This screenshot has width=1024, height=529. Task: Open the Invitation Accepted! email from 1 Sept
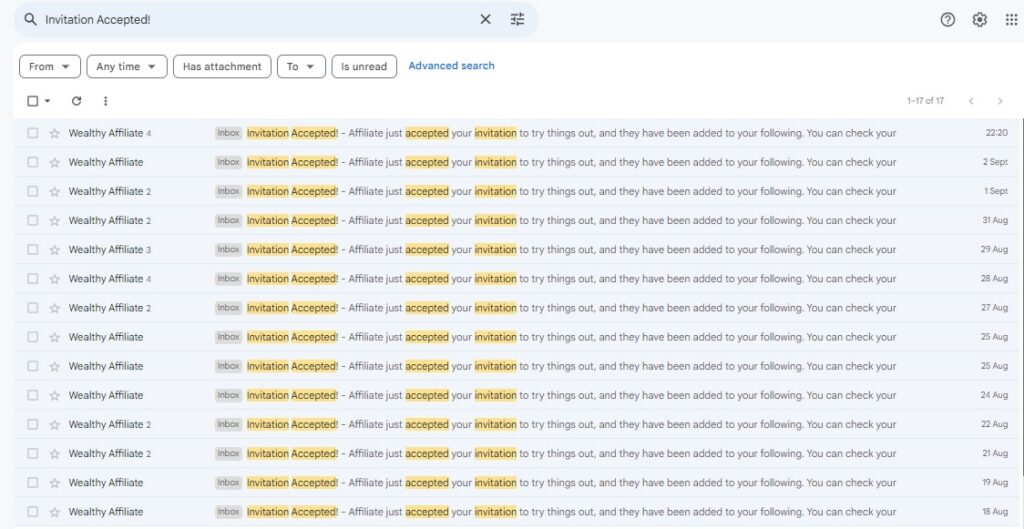tap(516, 191)
